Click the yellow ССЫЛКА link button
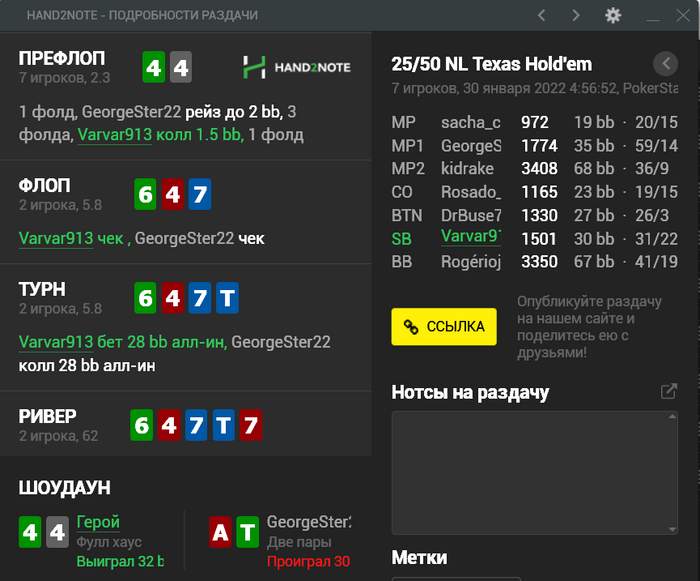This screenshot has width=700, height=581. [444, 326]
